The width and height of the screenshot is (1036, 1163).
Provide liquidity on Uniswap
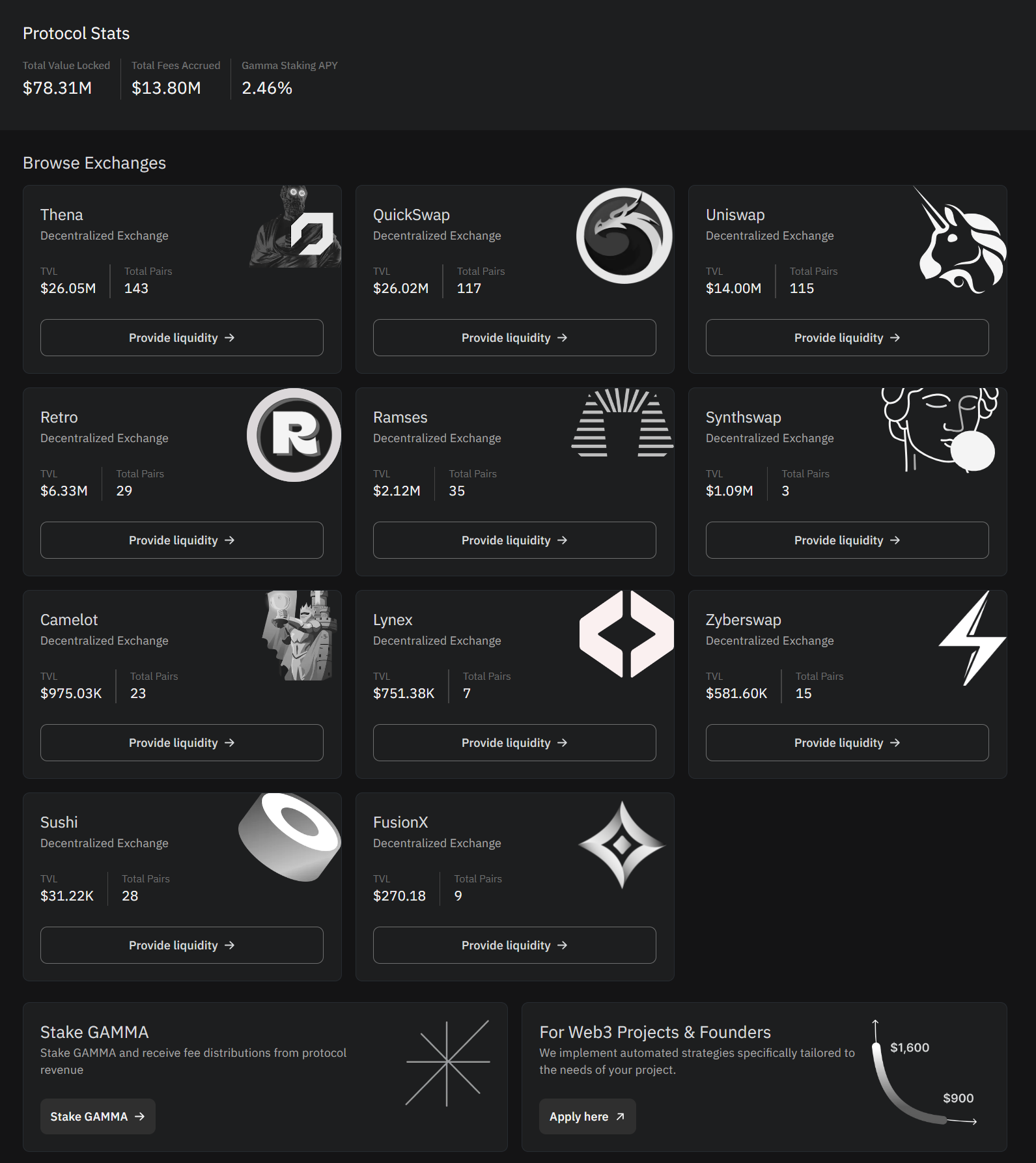tap(847, 337)
